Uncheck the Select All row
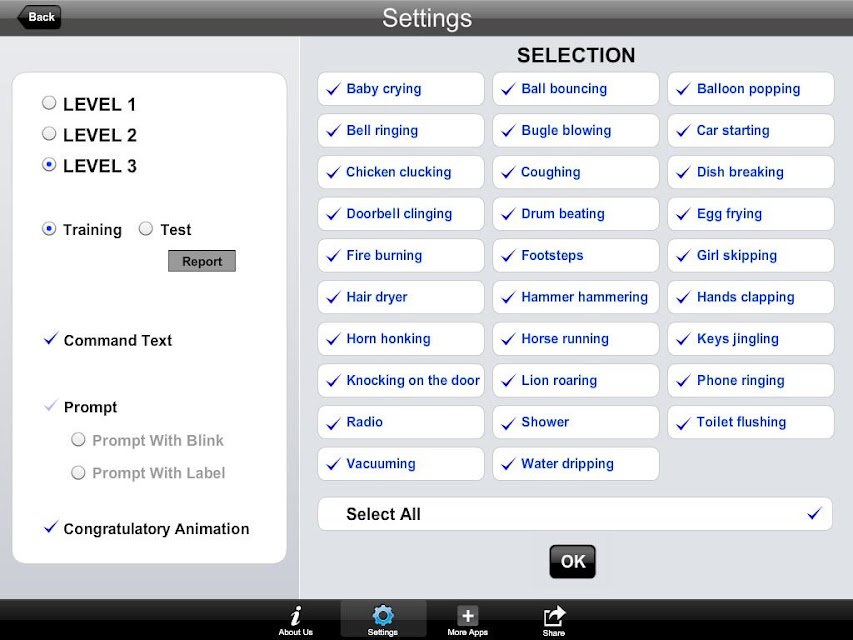The height and width of the screenshot is (640, 853). 575,514
